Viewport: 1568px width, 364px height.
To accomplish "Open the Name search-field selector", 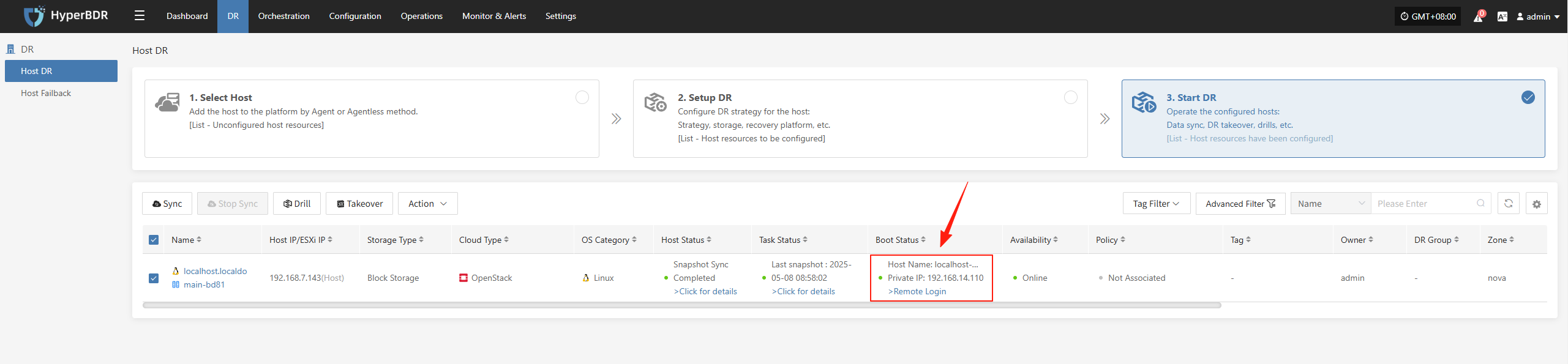I will click(1330, 204).
